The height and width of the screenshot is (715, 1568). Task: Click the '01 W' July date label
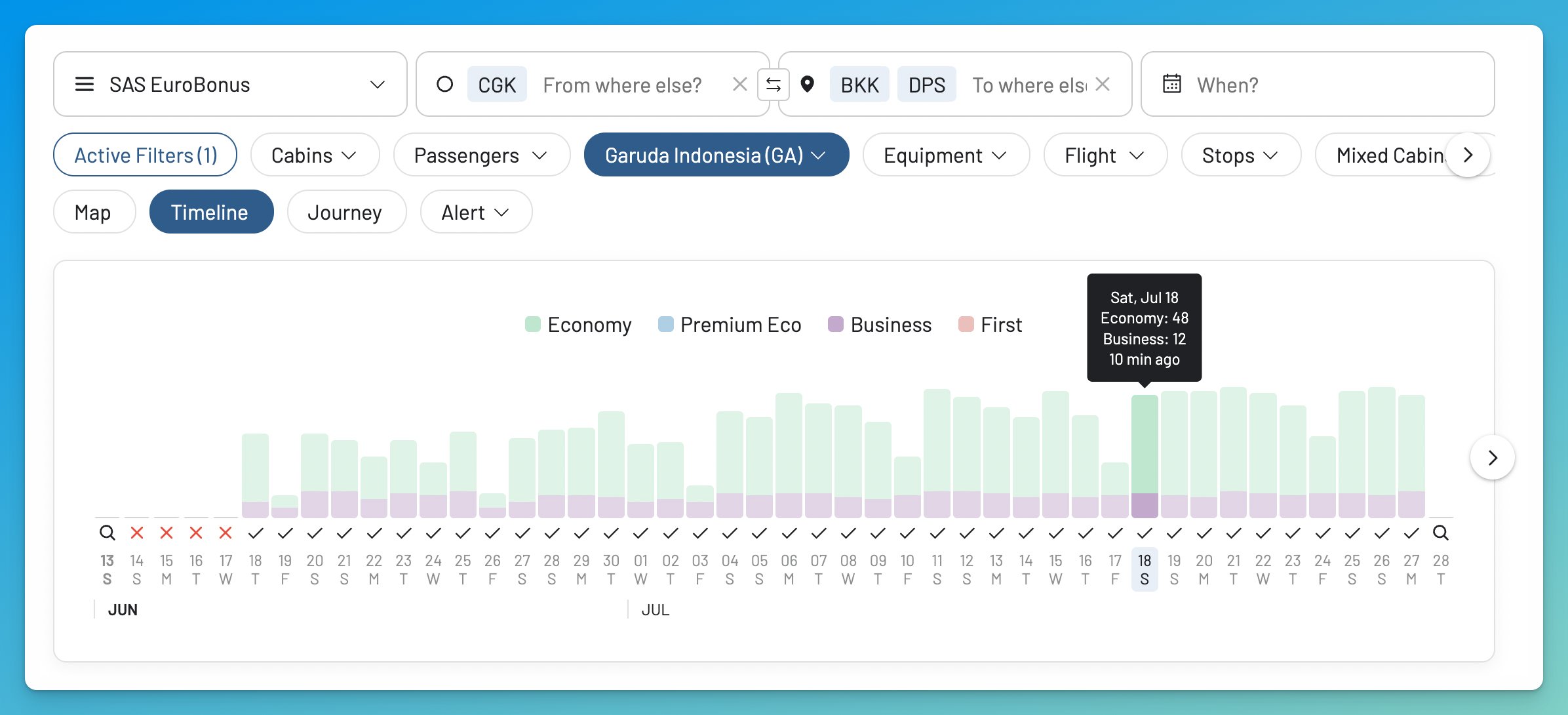tap(640, 569)
